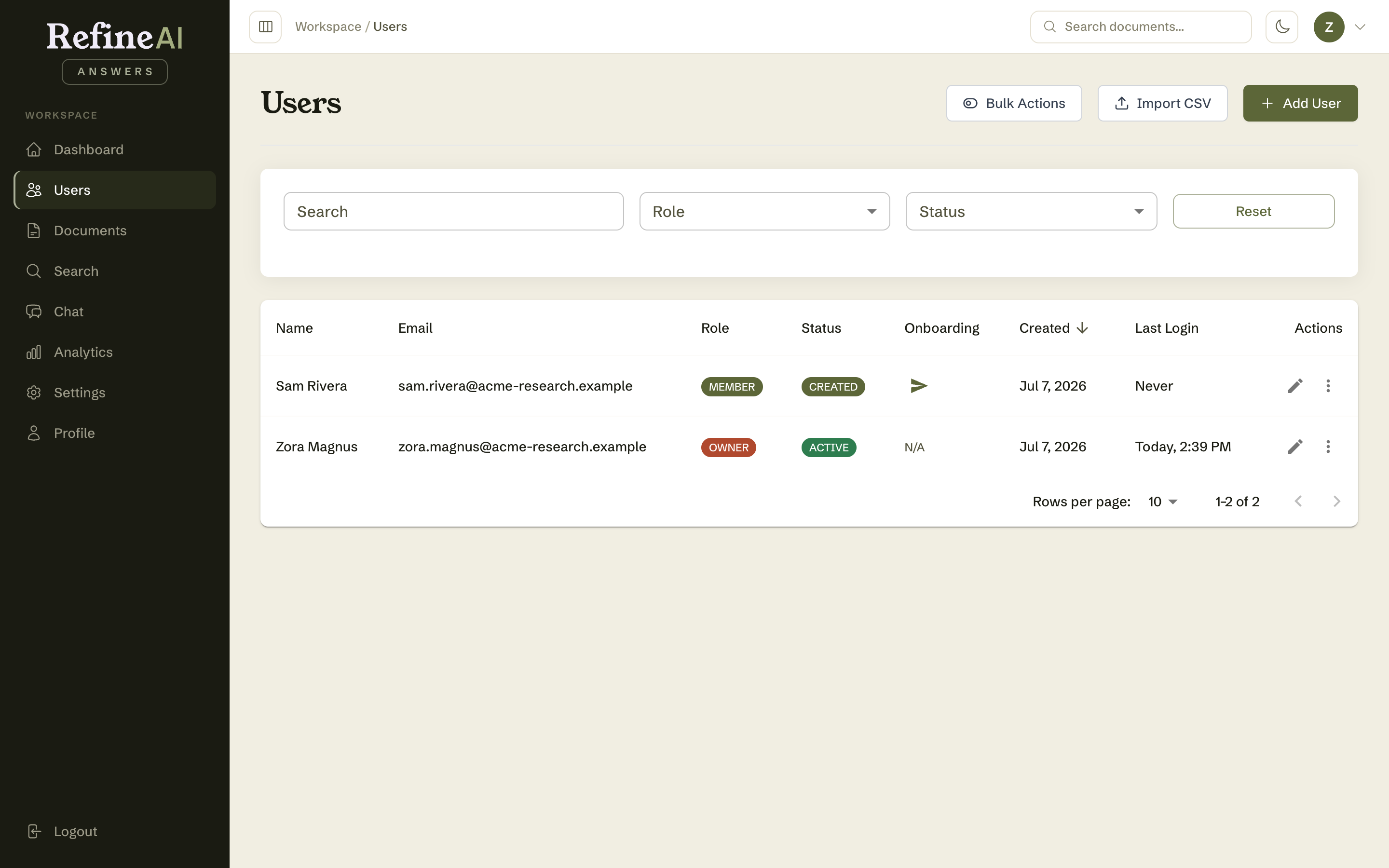Click the MEMBER role badge
Viewport: 1389px width, 868px height.
coord(732,387)
